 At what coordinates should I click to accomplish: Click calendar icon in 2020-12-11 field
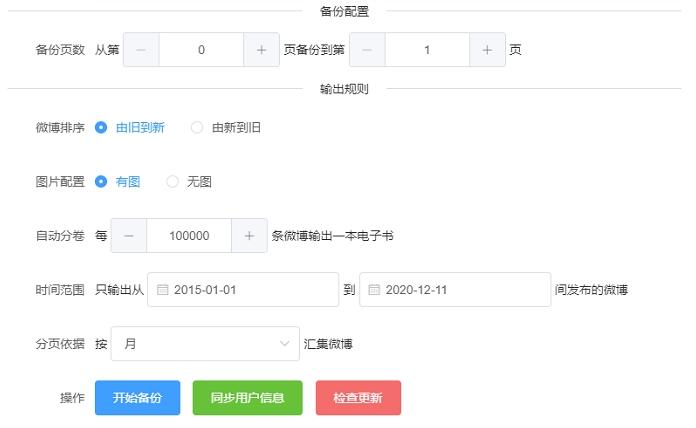[375, 290]
